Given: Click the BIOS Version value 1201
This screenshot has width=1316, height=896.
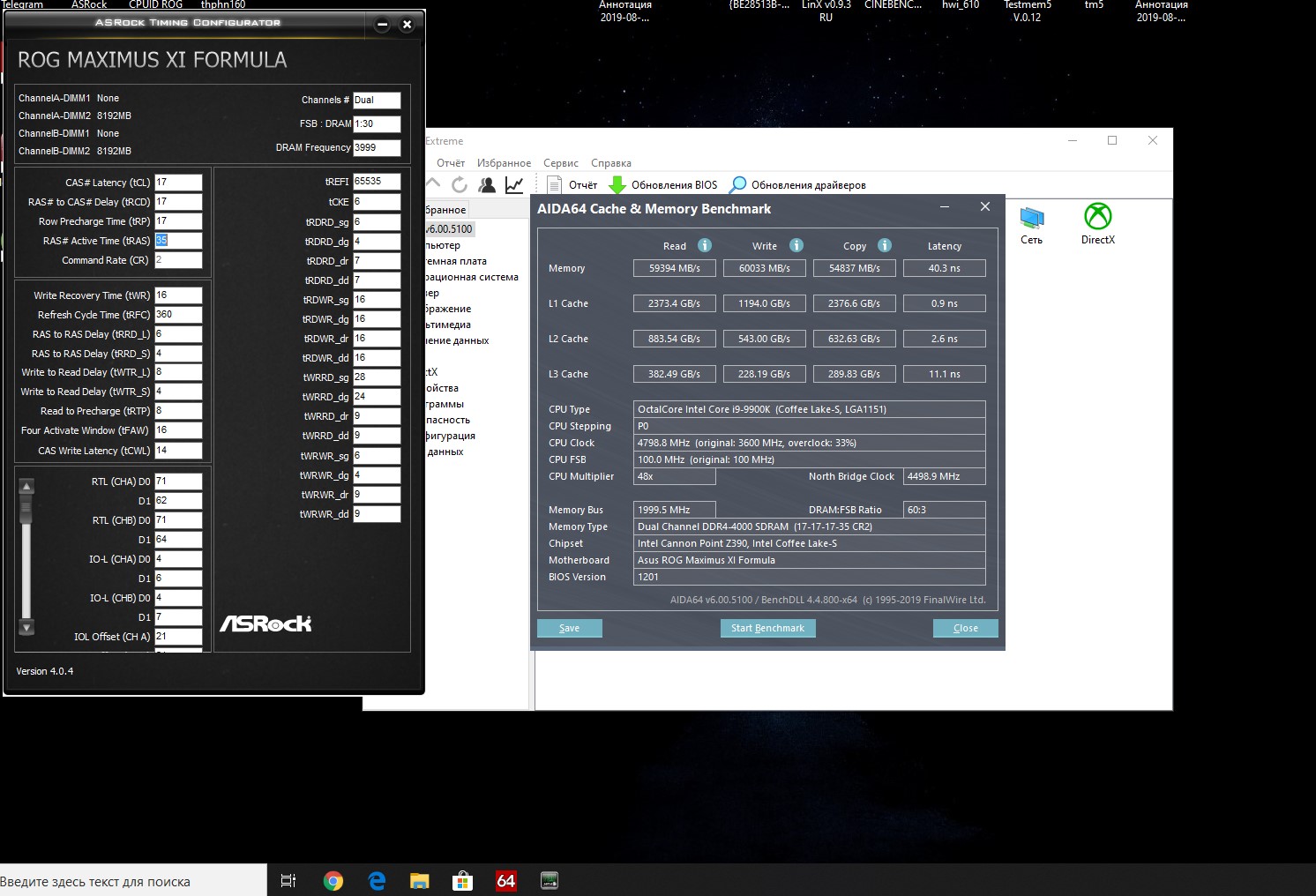Looking at the screenshot, I should pos(810,577).
